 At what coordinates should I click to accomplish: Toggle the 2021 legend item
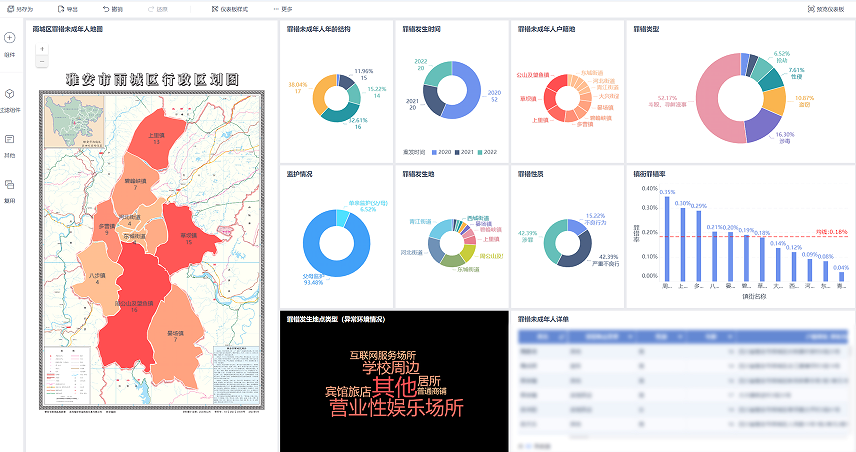coord(464,152)
